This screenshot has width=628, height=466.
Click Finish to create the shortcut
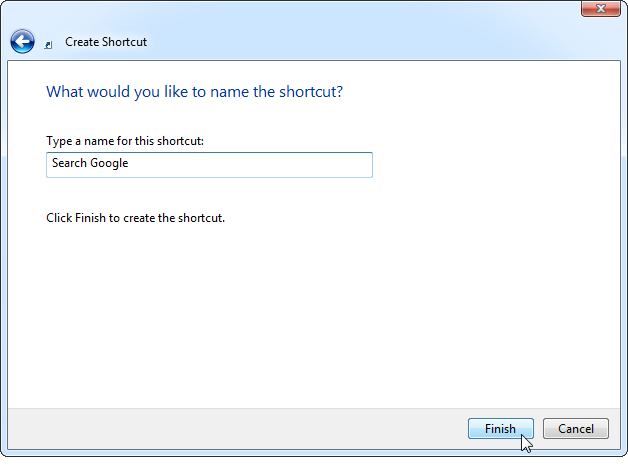(x=501, y=428)
